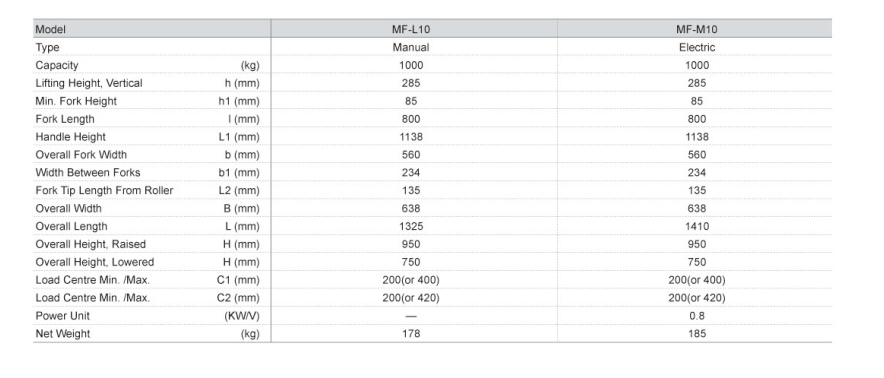Click the MF-M10 model column header
Image resolution: width=884 pixels, height=378 pixels.
[697, 29]
